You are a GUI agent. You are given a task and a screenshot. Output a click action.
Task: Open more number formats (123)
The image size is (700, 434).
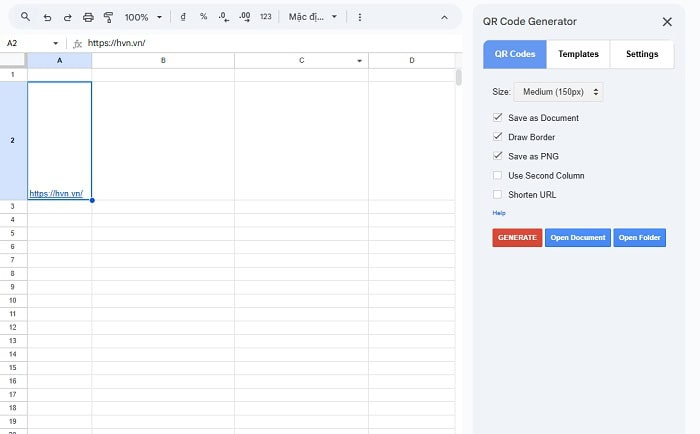[266, 17]
